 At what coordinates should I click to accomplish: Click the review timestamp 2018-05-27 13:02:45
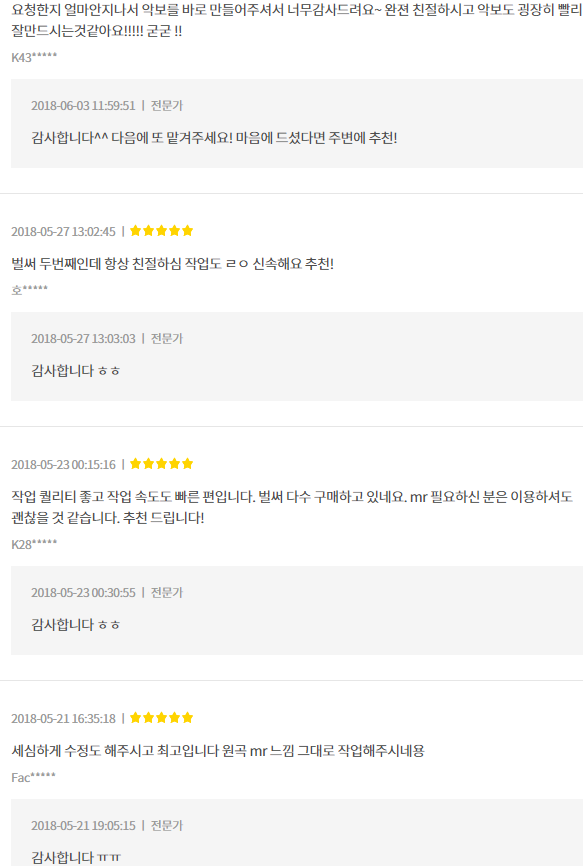(64, 231)
